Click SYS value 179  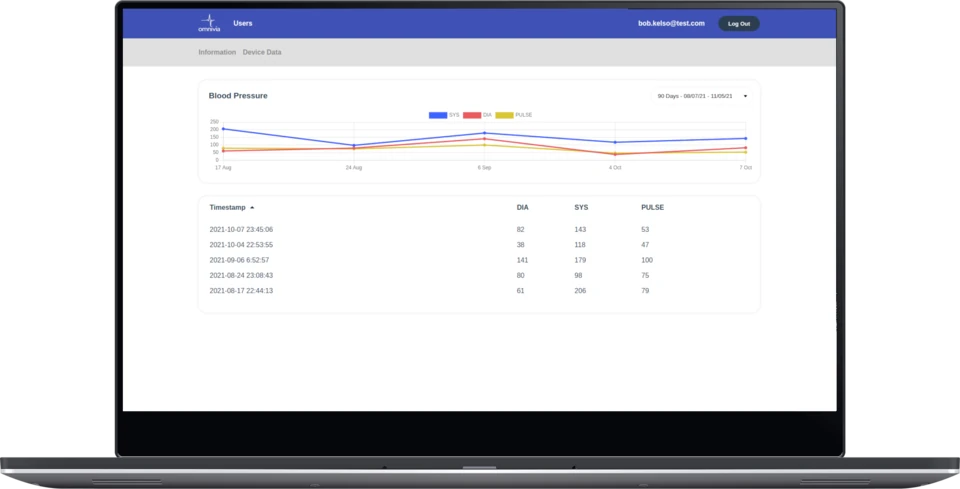[x=580, y=260]
